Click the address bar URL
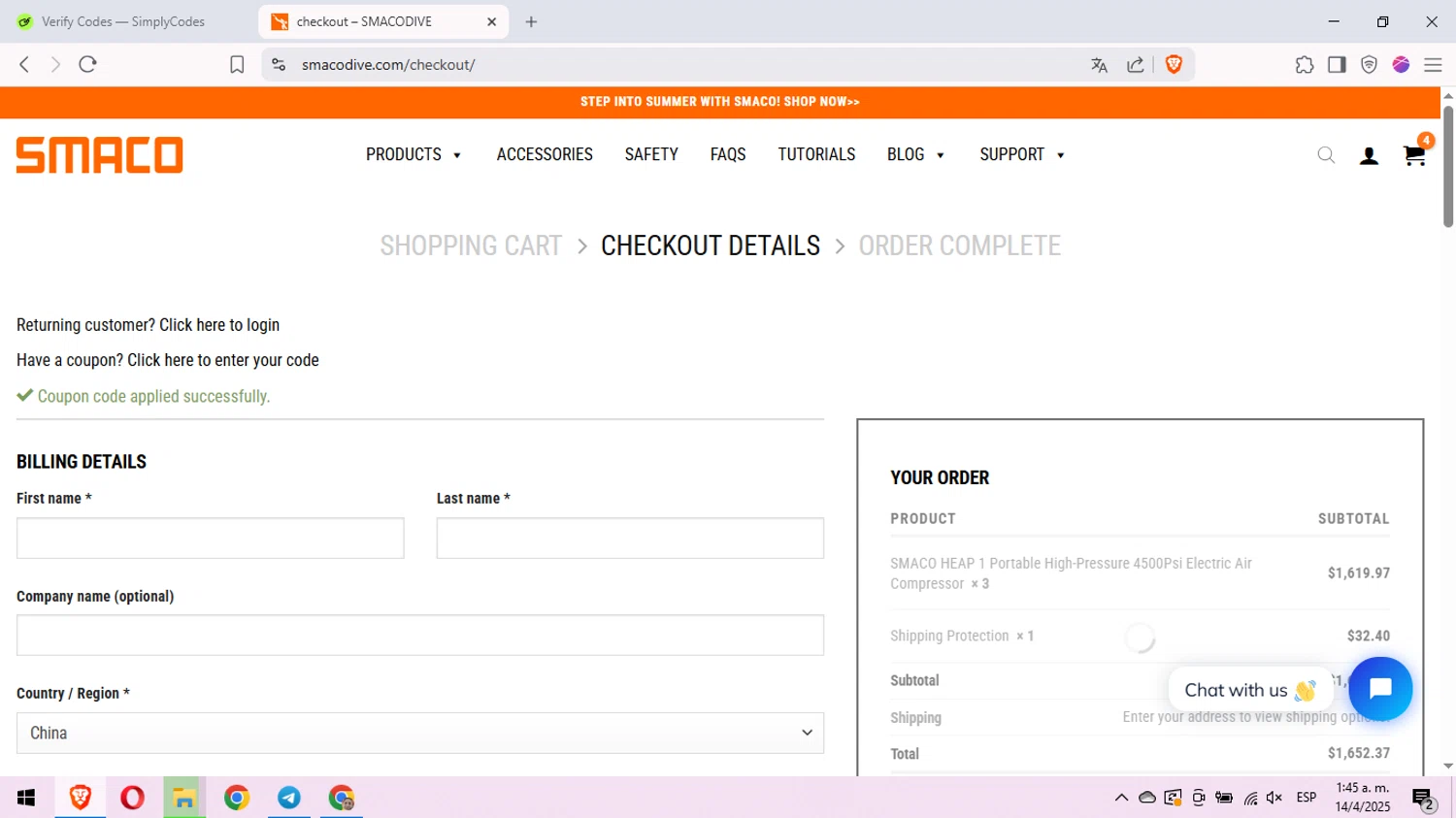This screenshot has width=1456, height=818. coord(388,65)
